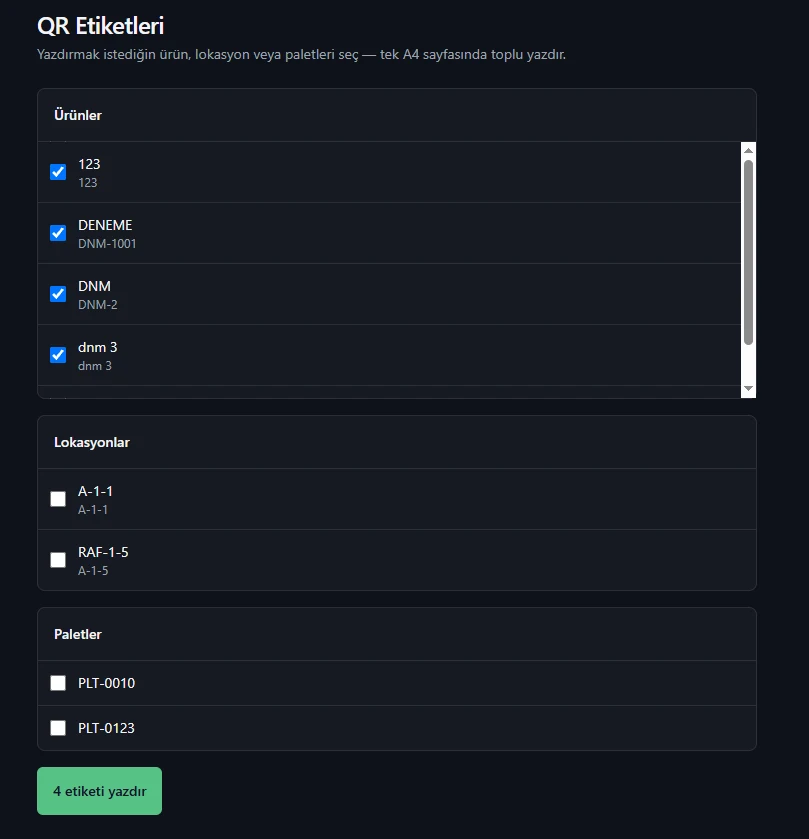Click the DNM-1001 product code text
This screenshot has width=809, height=839.
[107, 244]
